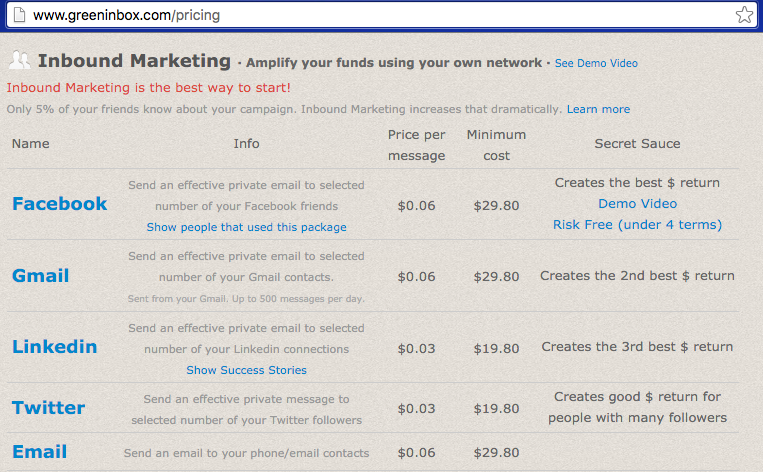The image size is (763, 472).
Task: Select the $29.80 minimum cost in Facebook row
Action: (496, 206)
